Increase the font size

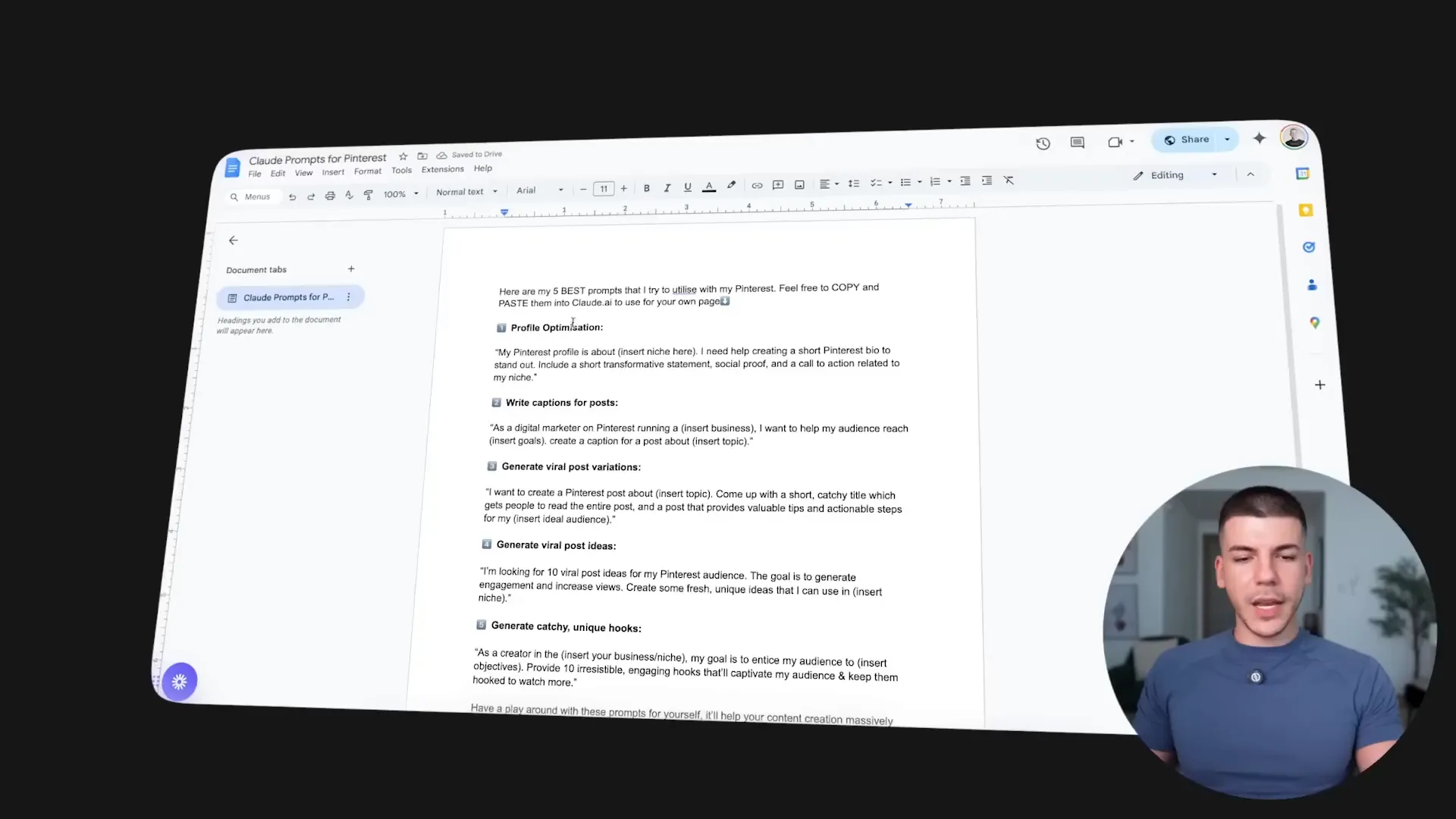(x=624, y=188)
